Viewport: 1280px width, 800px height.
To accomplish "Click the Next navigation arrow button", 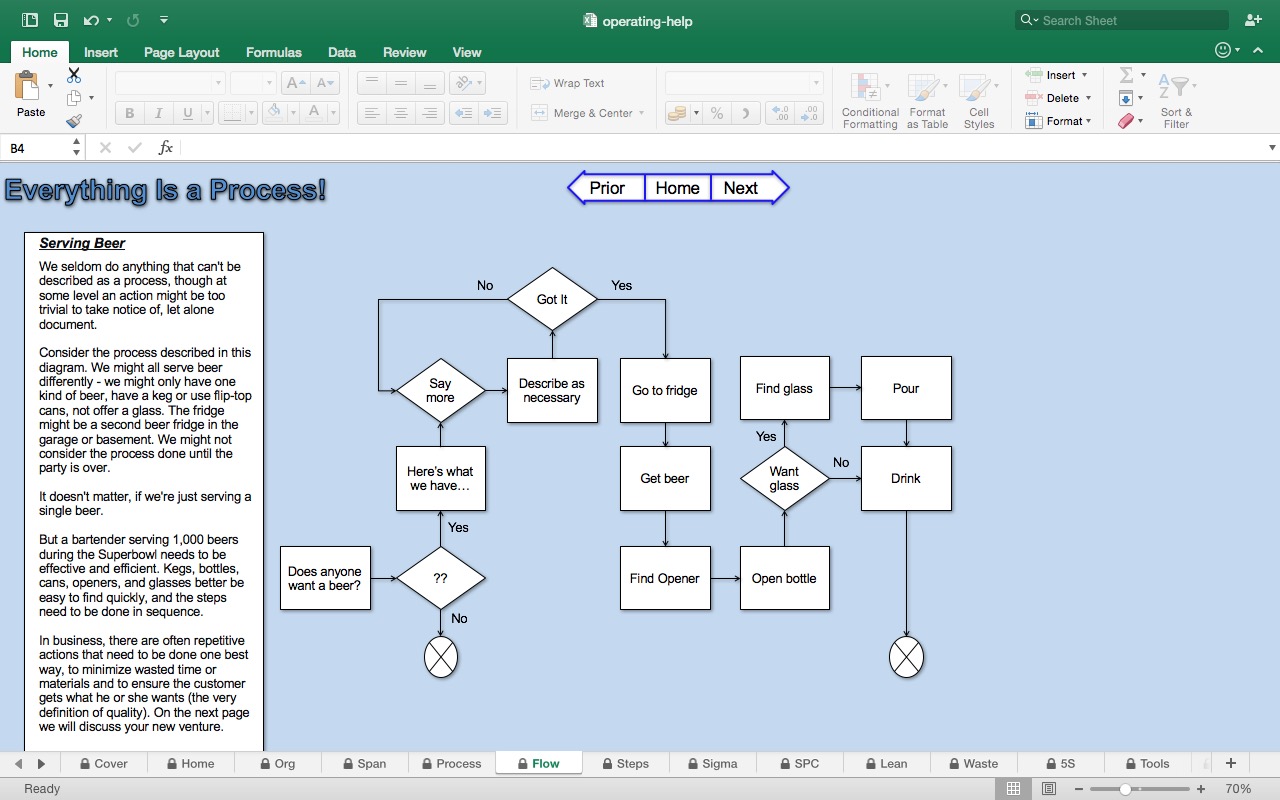I will click(750, 188).
